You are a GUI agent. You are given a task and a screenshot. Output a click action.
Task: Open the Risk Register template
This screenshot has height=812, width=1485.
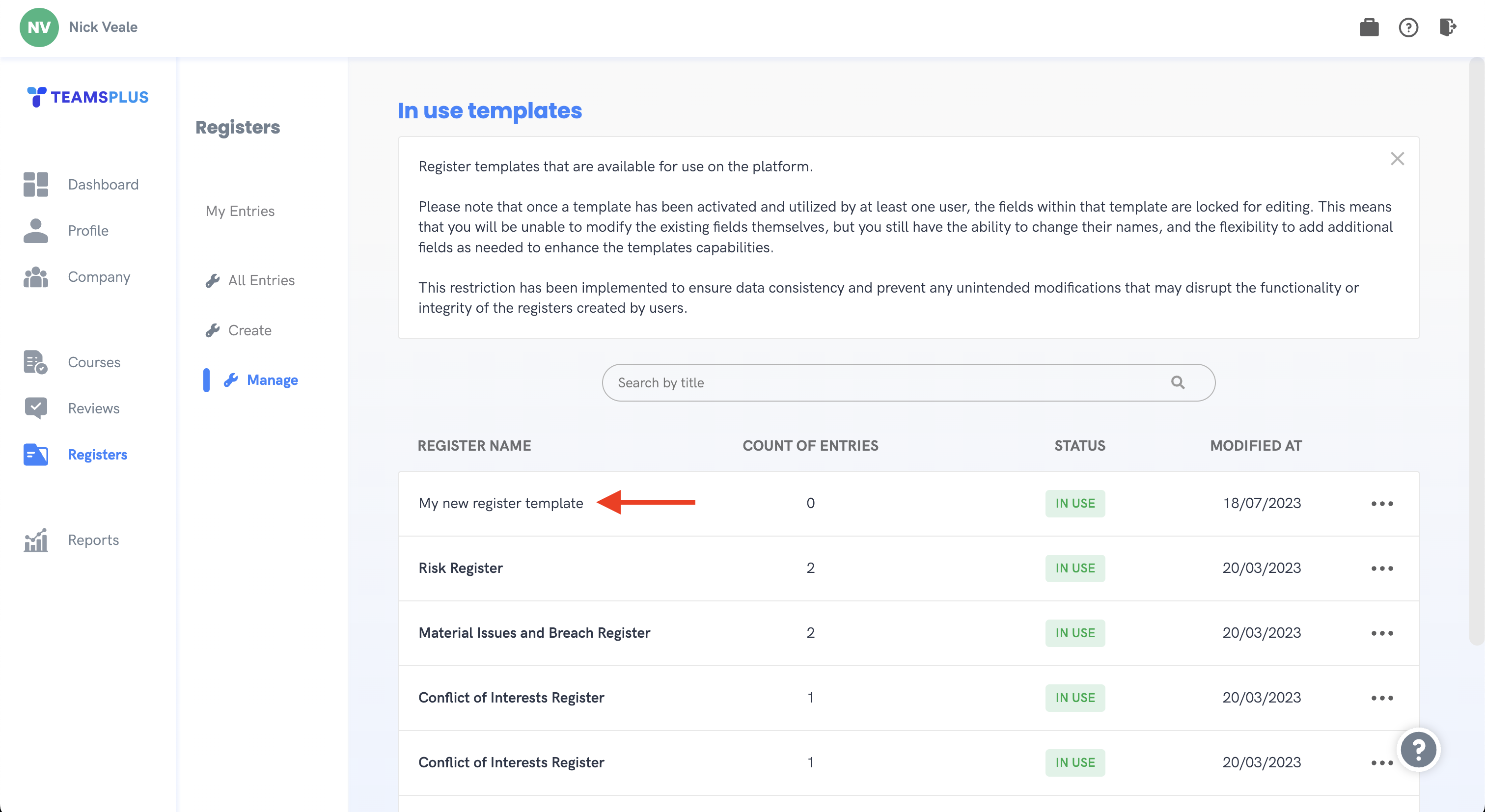click(x=460, y=568)
